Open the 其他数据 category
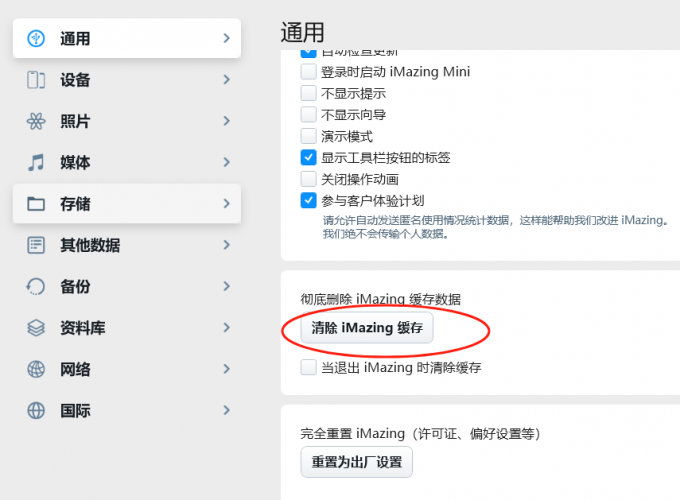 coord(127,245)
